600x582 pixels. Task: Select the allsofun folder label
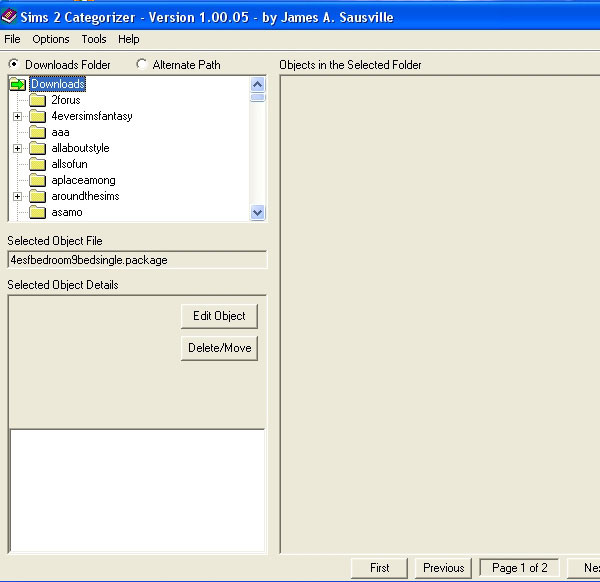pos(69,164)
